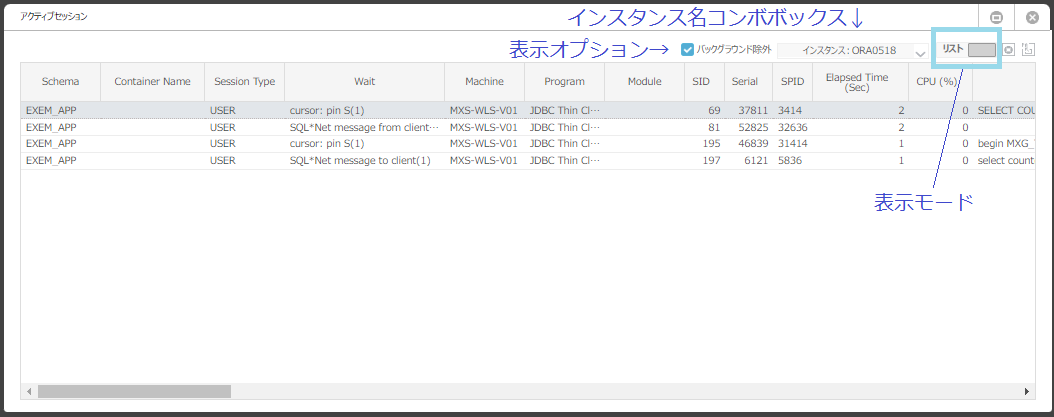Click the circular icon right of リスト toggle
This screenshot has height=417, width=1054.
[1008, 50]
